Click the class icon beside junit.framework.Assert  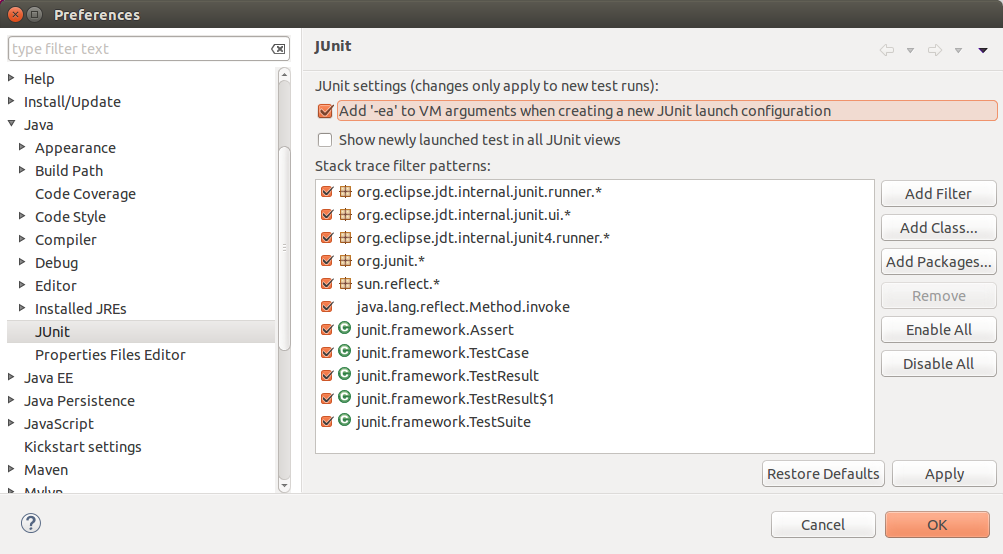point(345,329)
